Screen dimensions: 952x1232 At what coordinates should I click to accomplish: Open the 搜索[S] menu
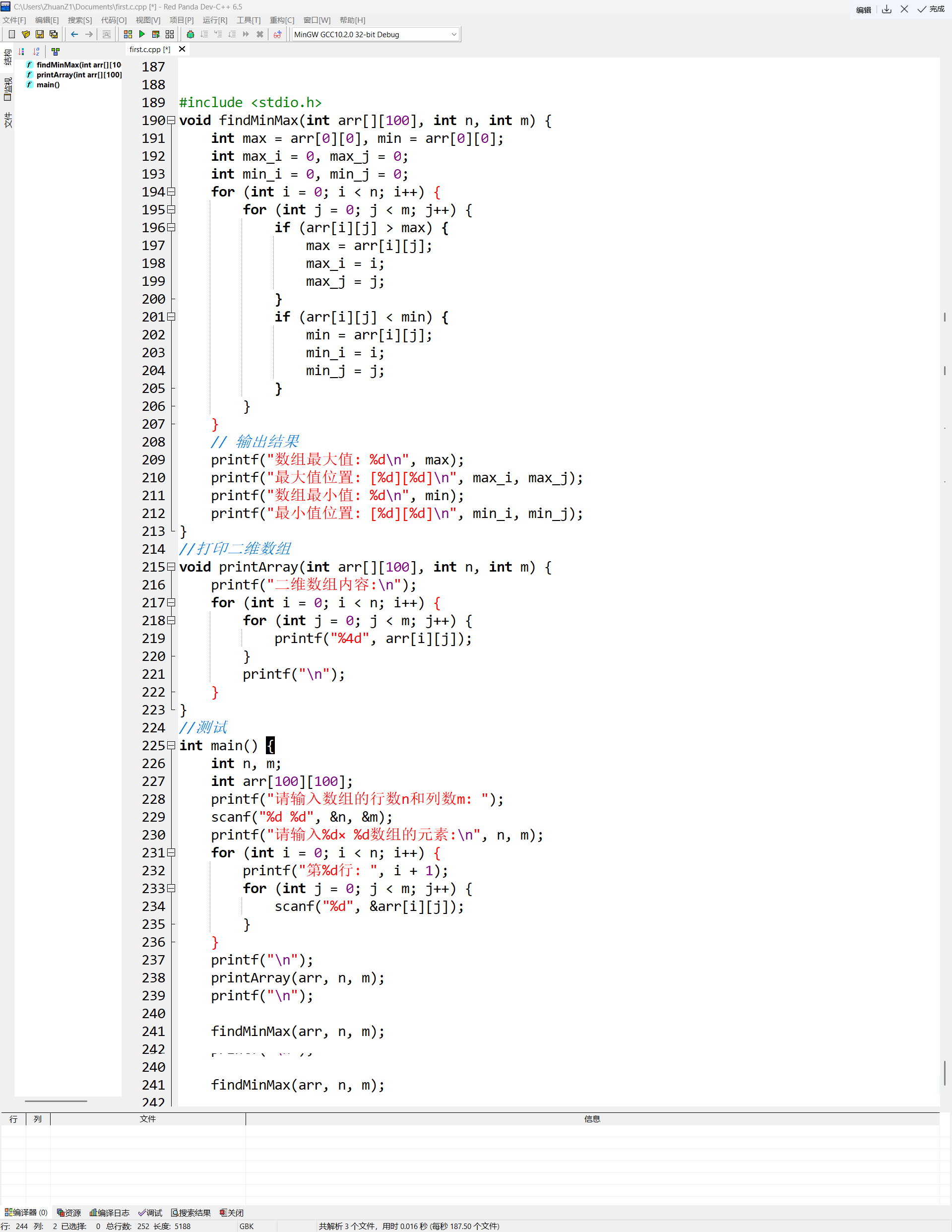[79, 20]
